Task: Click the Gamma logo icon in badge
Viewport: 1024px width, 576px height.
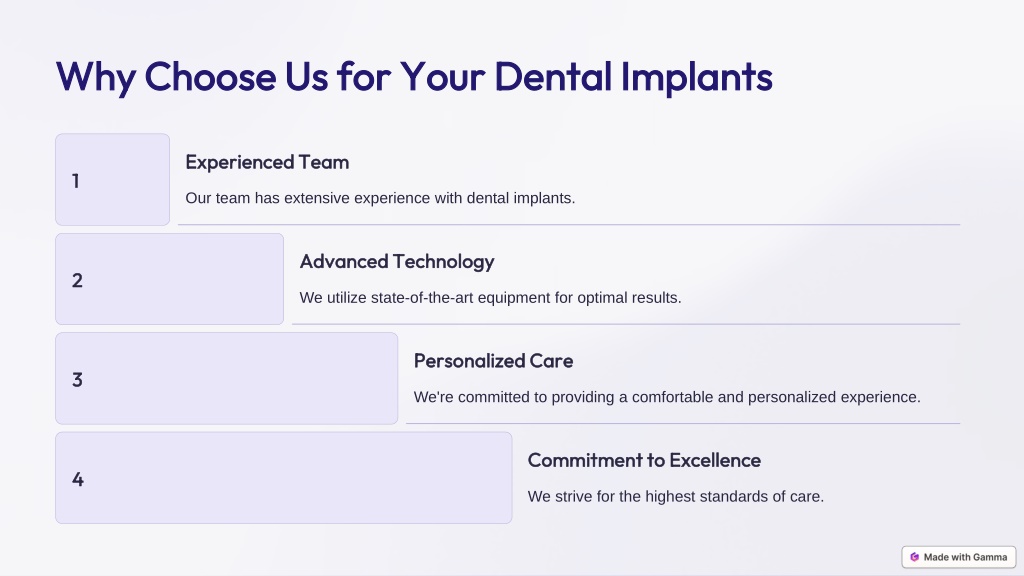Action: coord(914,557)
